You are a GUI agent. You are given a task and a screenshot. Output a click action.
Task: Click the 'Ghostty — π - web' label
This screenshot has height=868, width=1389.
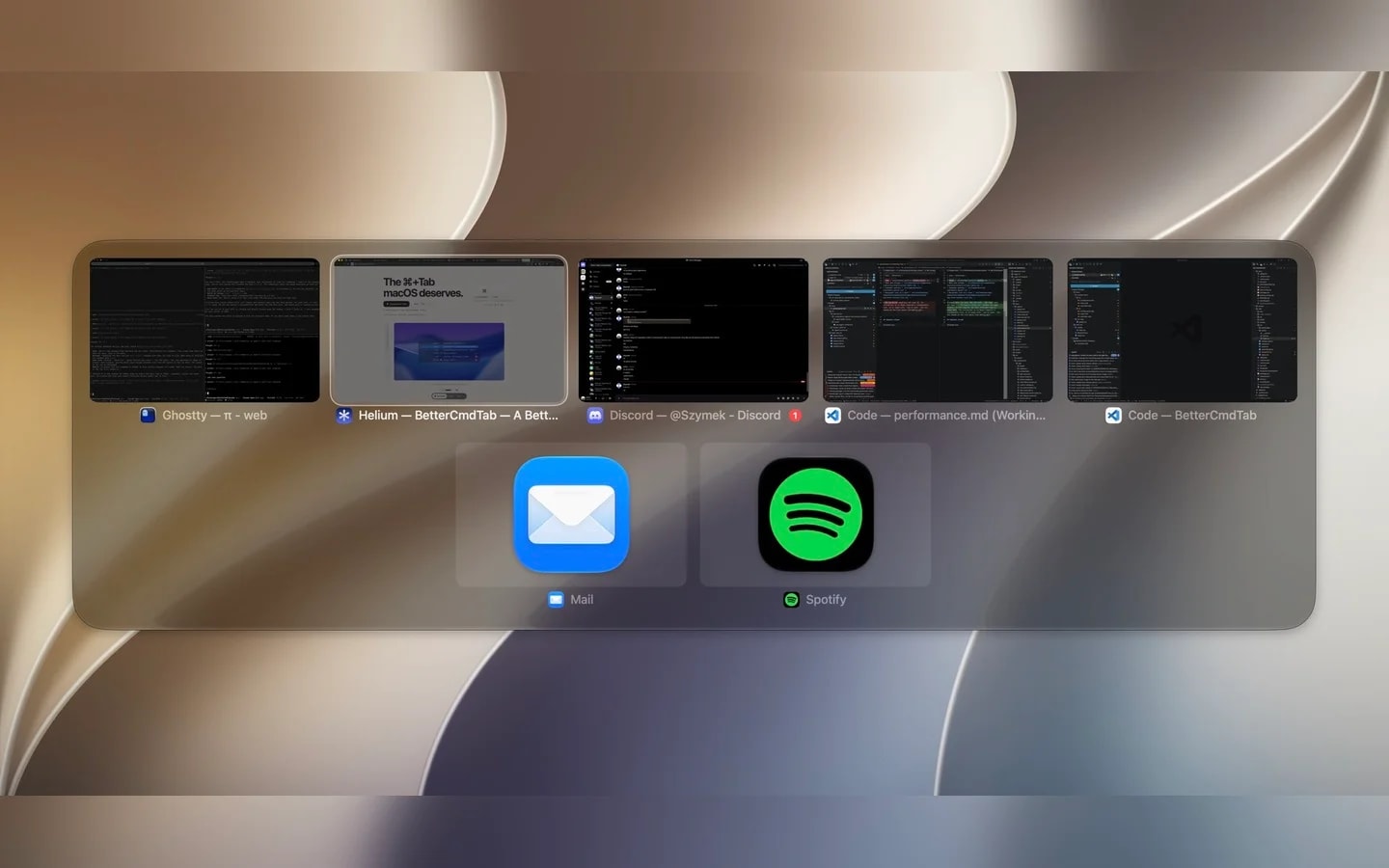click(x=214, y=416)
